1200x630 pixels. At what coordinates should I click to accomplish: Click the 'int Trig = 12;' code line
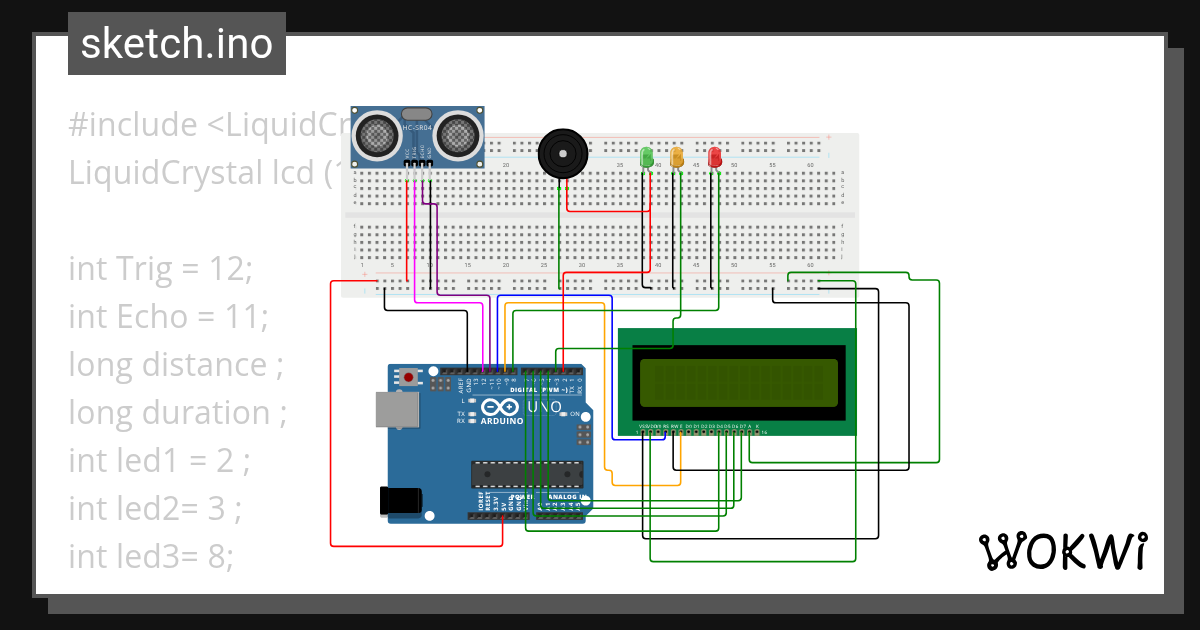click(x=162, y=269)
